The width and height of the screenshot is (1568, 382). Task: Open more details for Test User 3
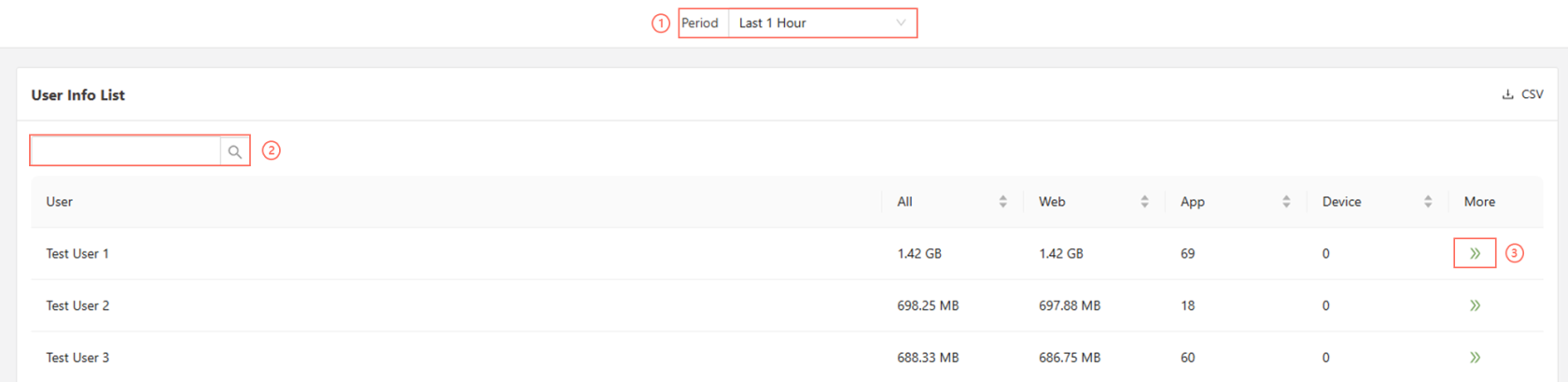(x=1475, y=358)
